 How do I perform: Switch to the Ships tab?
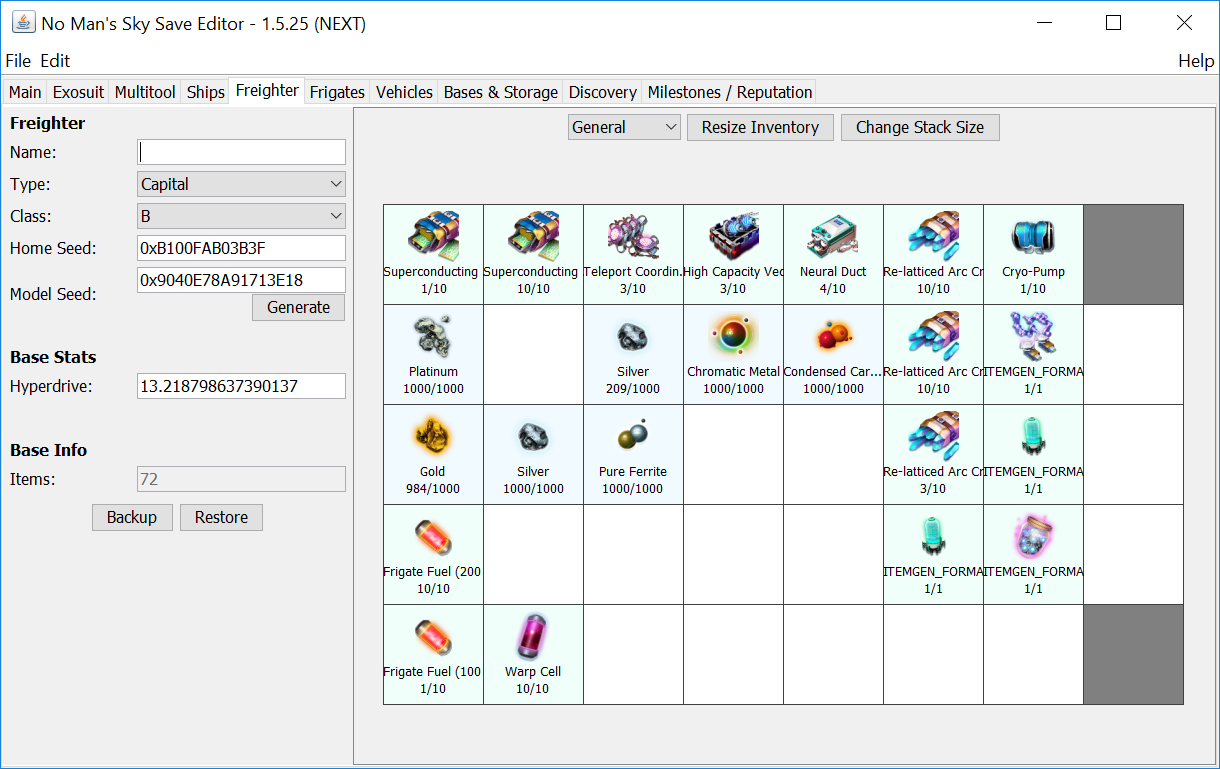pos(205,92)
